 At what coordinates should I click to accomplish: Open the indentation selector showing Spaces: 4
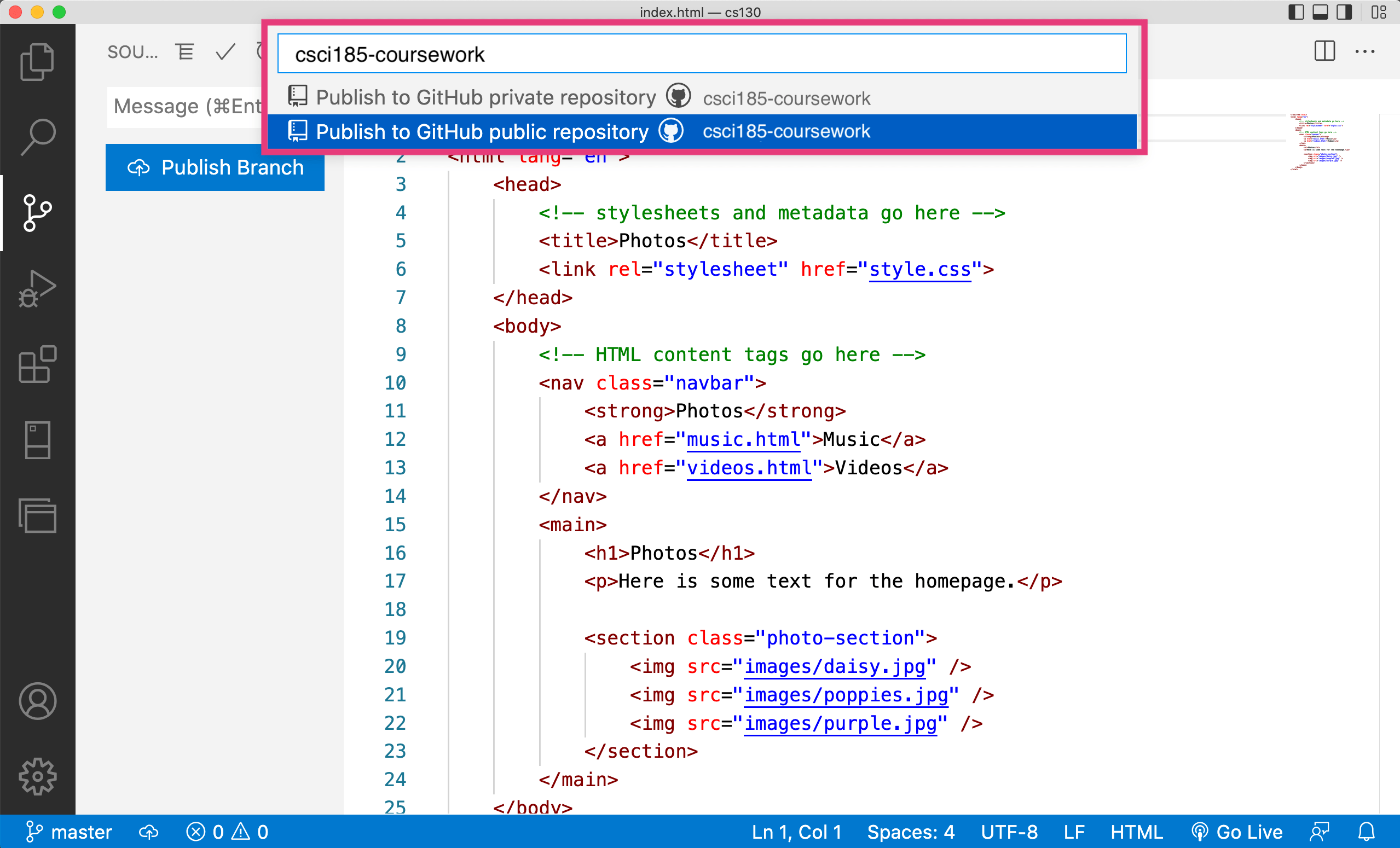pyautogui.click(x=910, y=832)
